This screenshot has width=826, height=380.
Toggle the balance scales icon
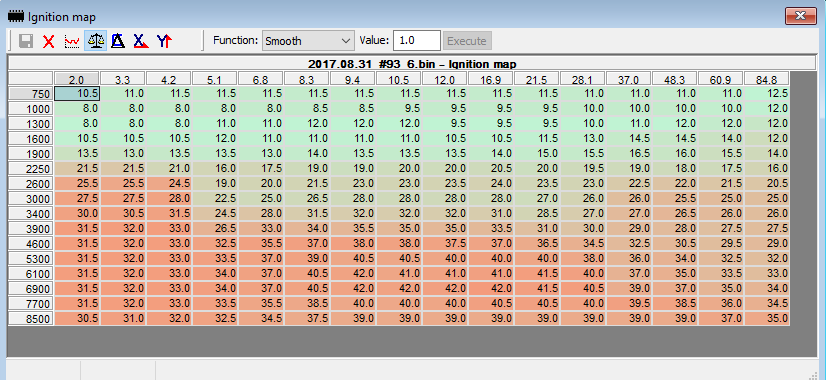[95, 41]
